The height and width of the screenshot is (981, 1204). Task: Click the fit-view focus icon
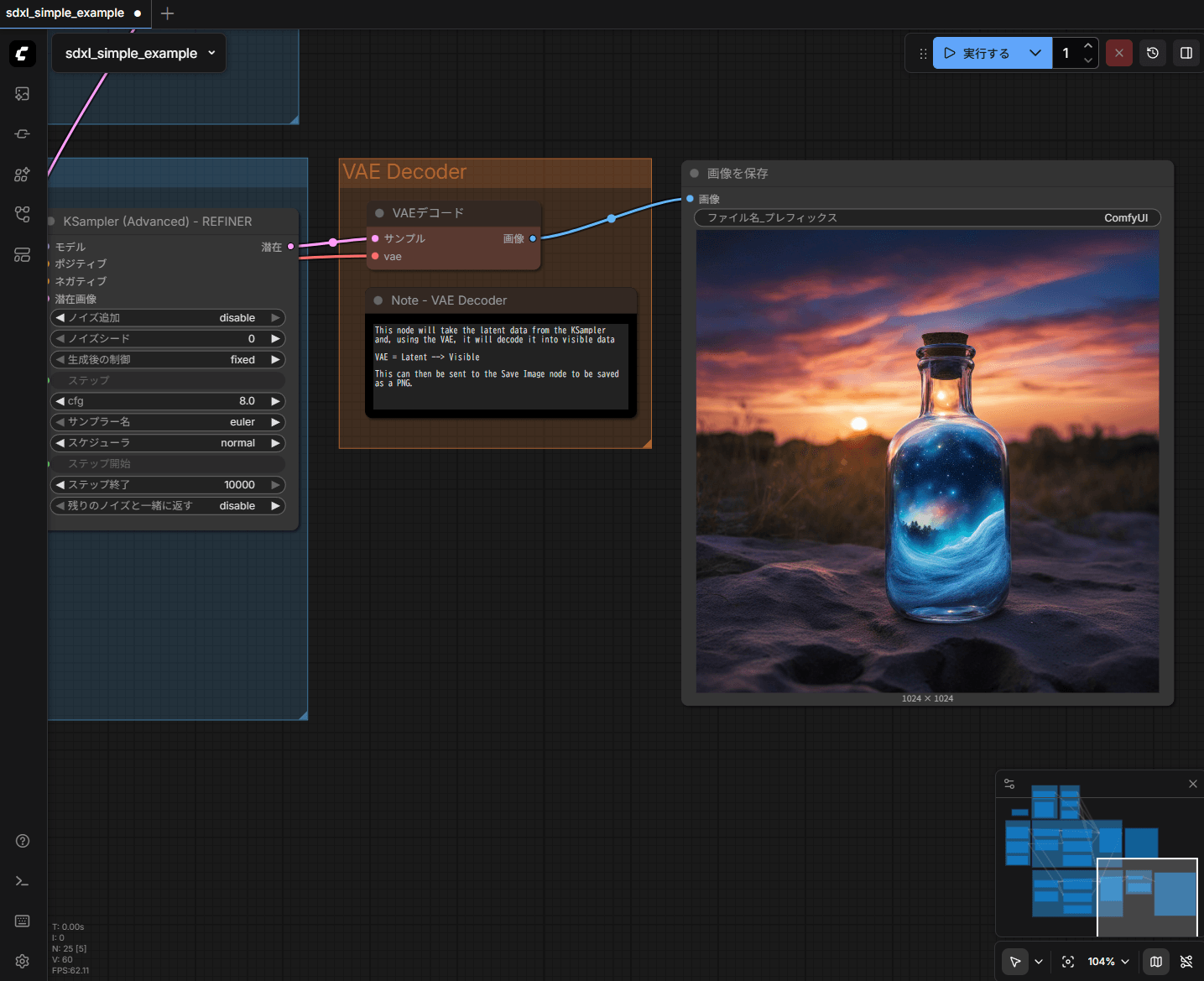pos(1068,962)
